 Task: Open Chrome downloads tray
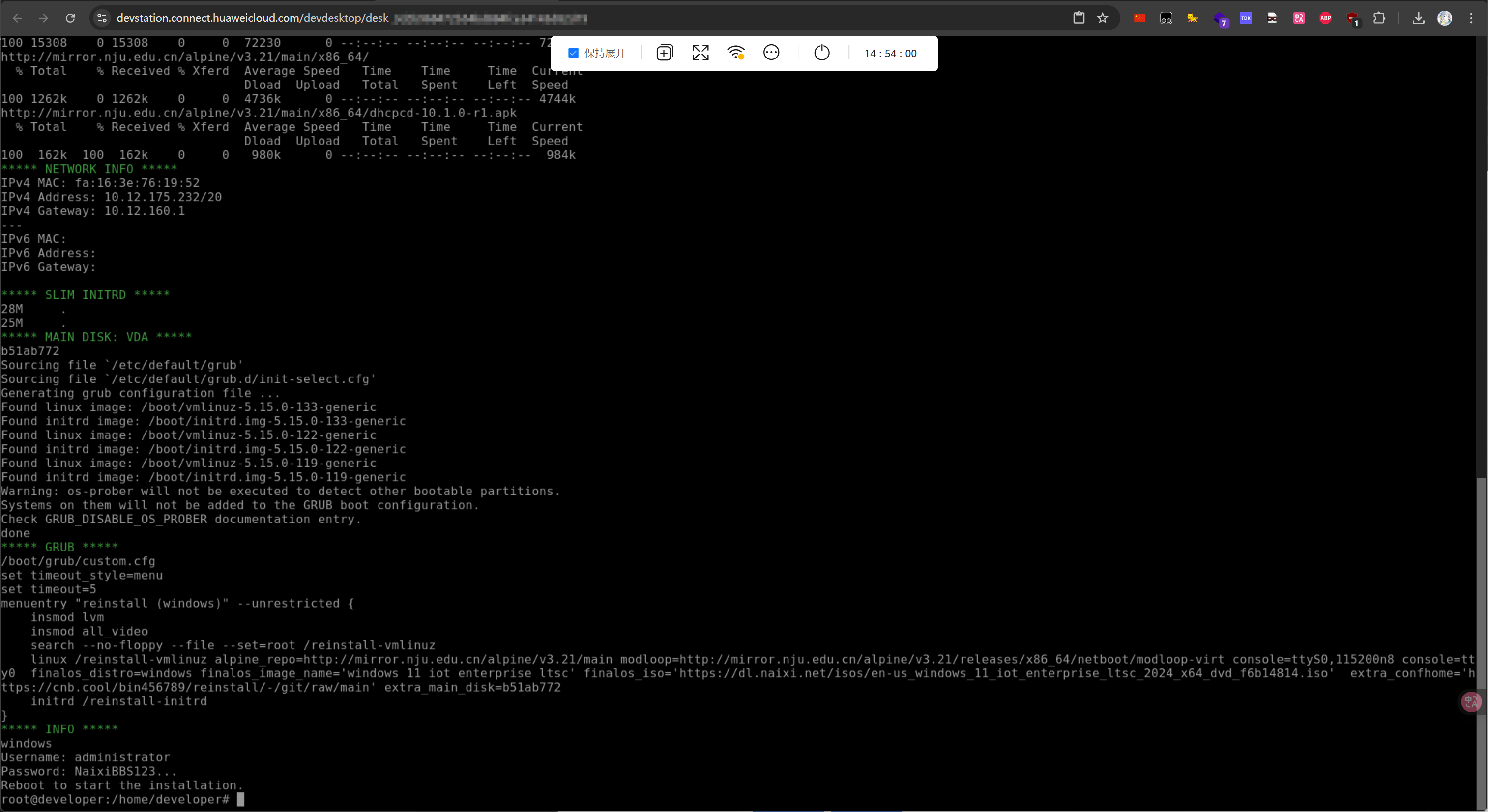(x=1418, y=18)
